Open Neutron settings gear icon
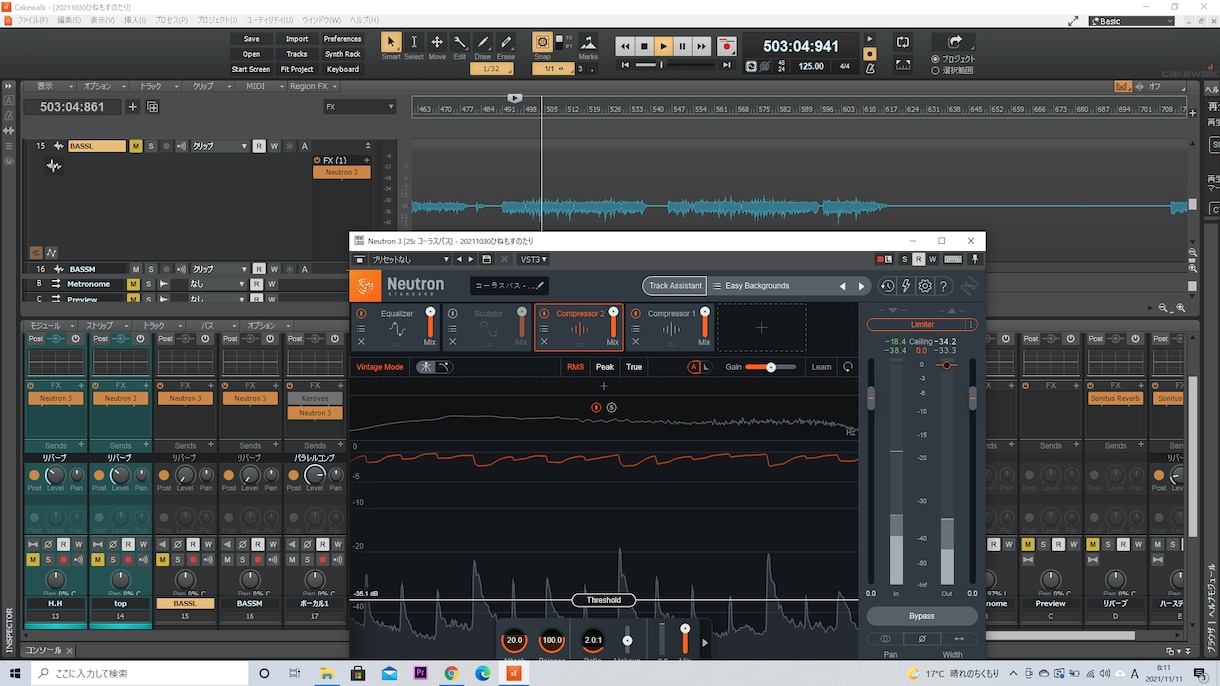Viewport: 1220px width, 686px height. [925, 286]
